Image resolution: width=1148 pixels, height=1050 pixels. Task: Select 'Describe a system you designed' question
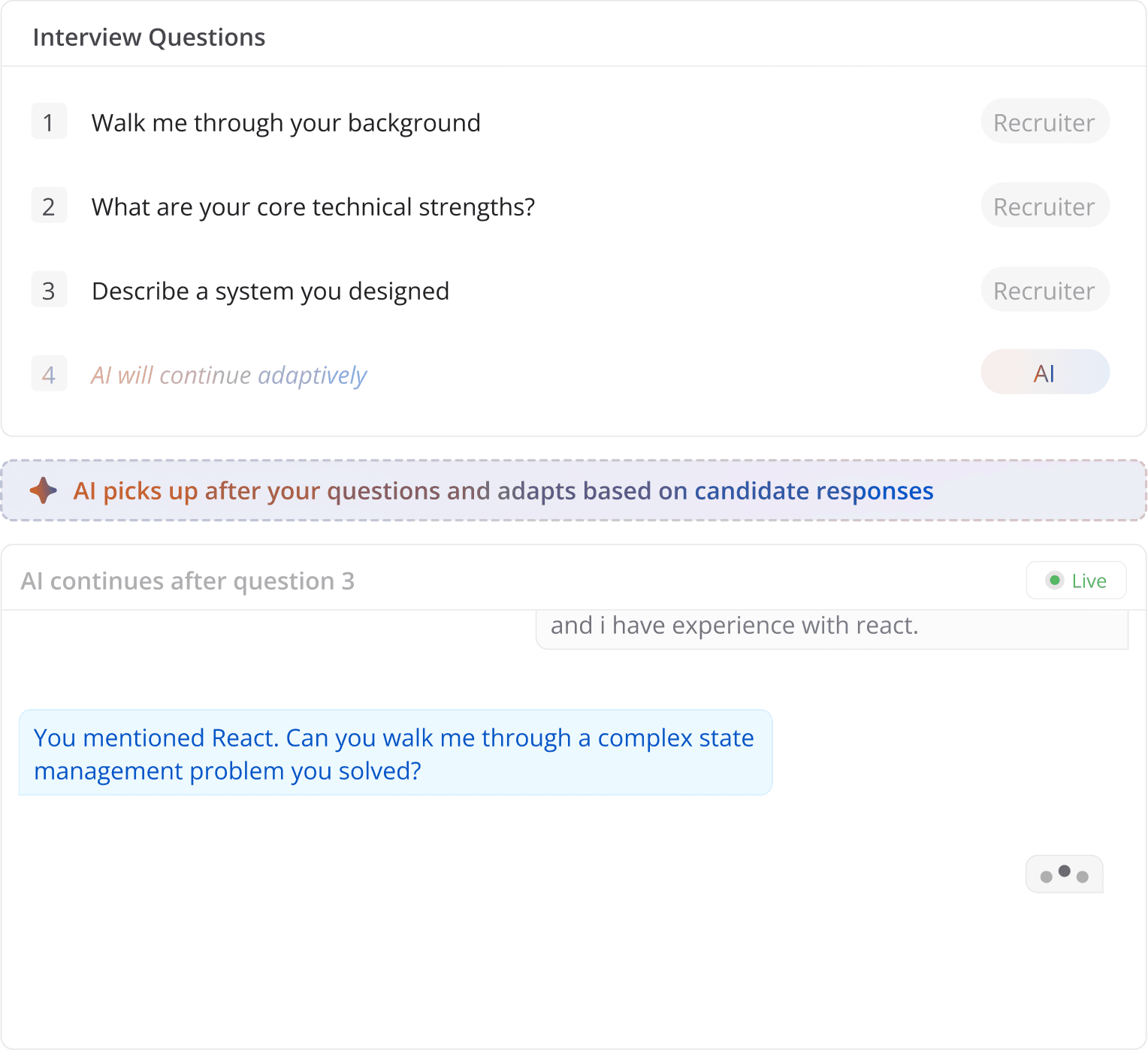[270, 291]
